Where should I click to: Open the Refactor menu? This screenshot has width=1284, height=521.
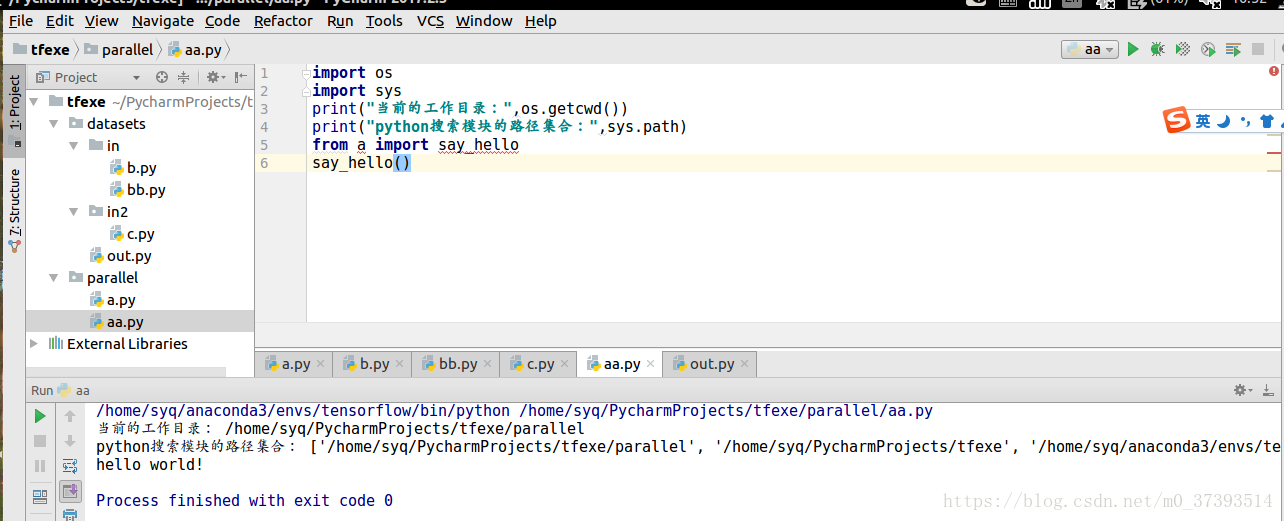pos(283,20)
